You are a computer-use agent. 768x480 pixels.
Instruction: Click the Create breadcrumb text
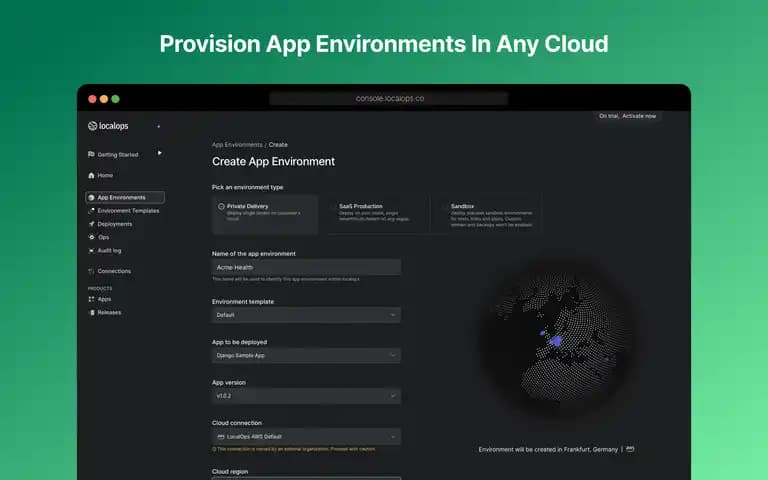pyautogui.click(x=278, y=144)
